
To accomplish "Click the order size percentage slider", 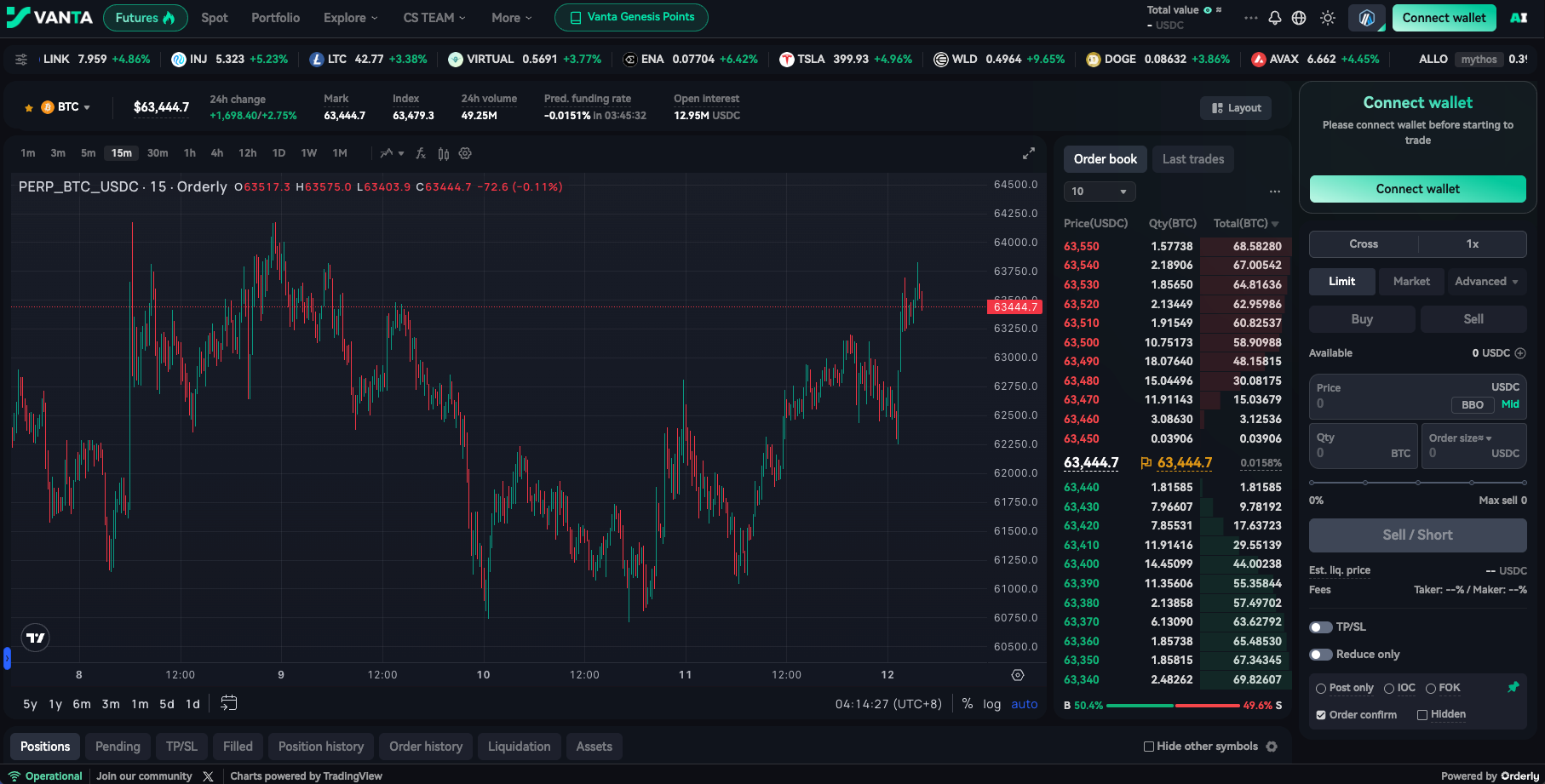I will click(x=1417, y=483).
